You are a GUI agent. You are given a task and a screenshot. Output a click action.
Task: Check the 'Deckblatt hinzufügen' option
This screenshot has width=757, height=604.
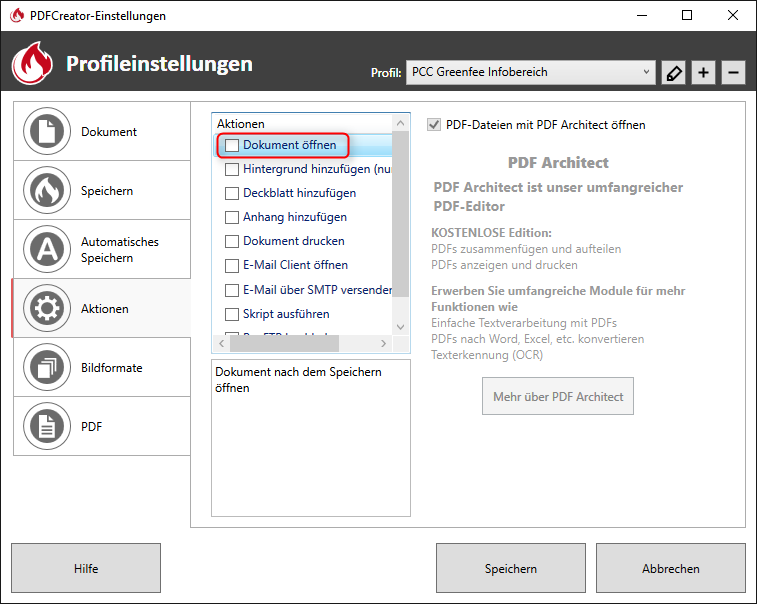[x=232, y=193]
